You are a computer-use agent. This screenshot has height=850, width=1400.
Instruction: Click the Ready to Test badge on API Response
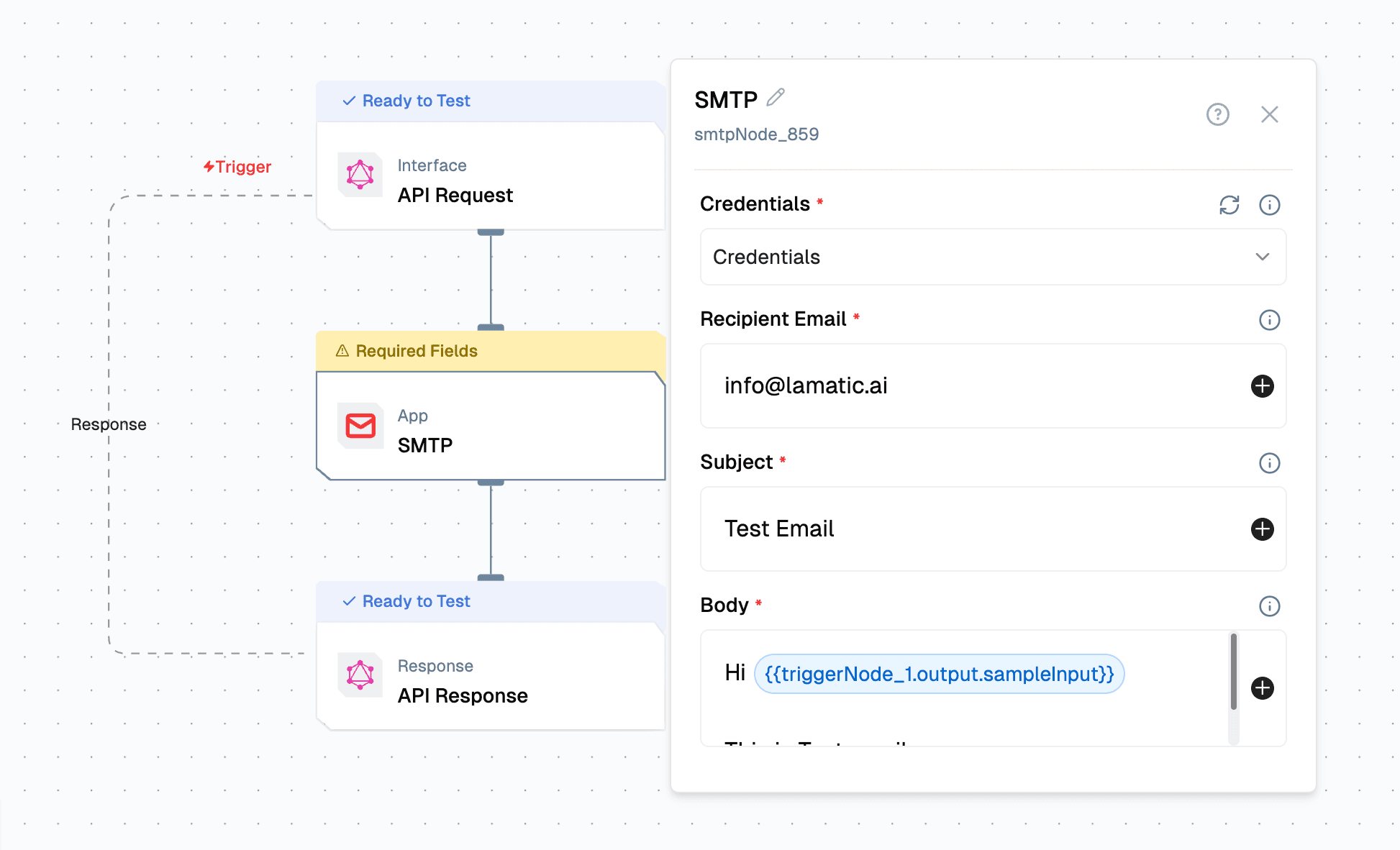(x=406, y=601)
